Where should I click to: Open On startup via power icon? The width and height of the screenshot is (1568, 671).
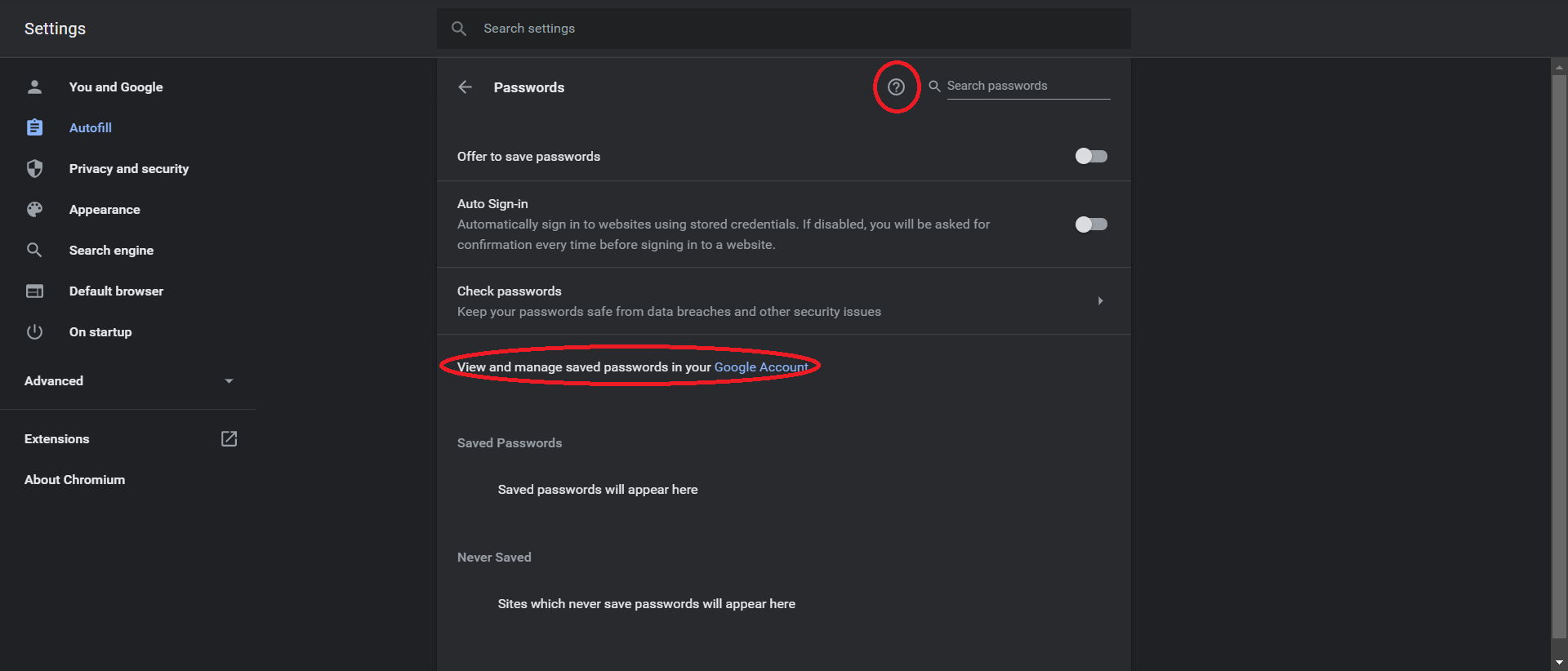[34, 331]
